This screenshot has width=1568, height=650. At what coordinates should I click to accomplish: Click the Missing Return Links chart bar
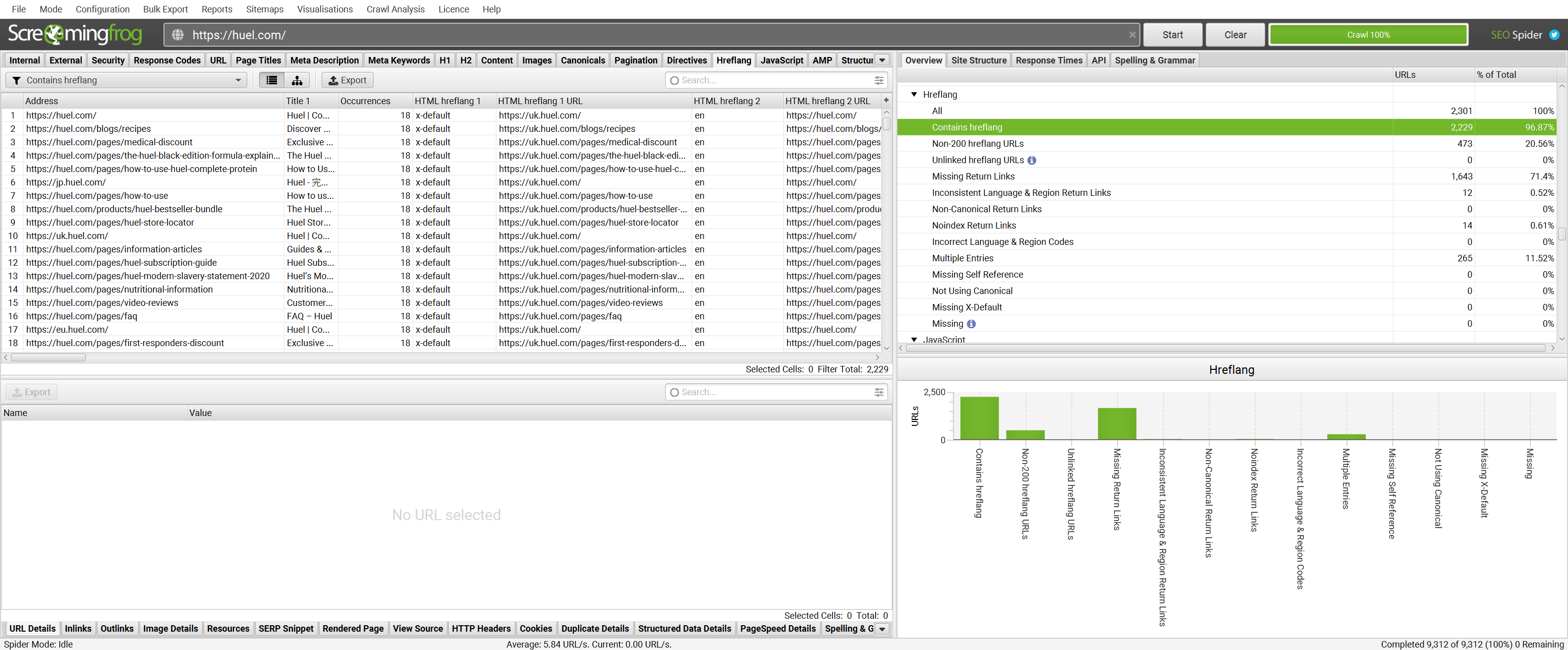(1117, 423)
